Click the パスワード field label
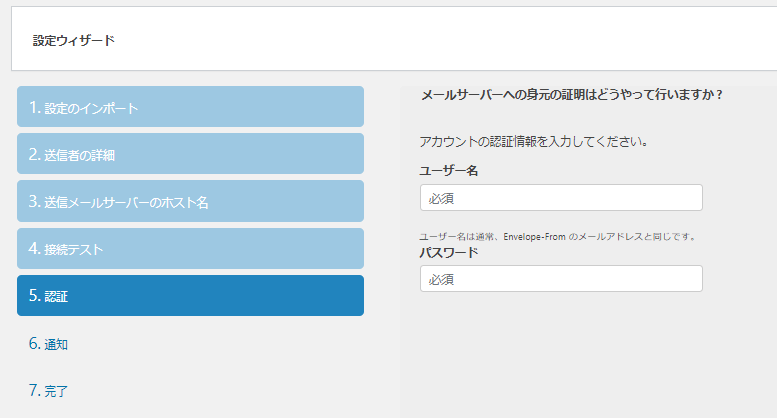Image resolution: width=777 pixels, height=418 pixels. pos(448,252)
